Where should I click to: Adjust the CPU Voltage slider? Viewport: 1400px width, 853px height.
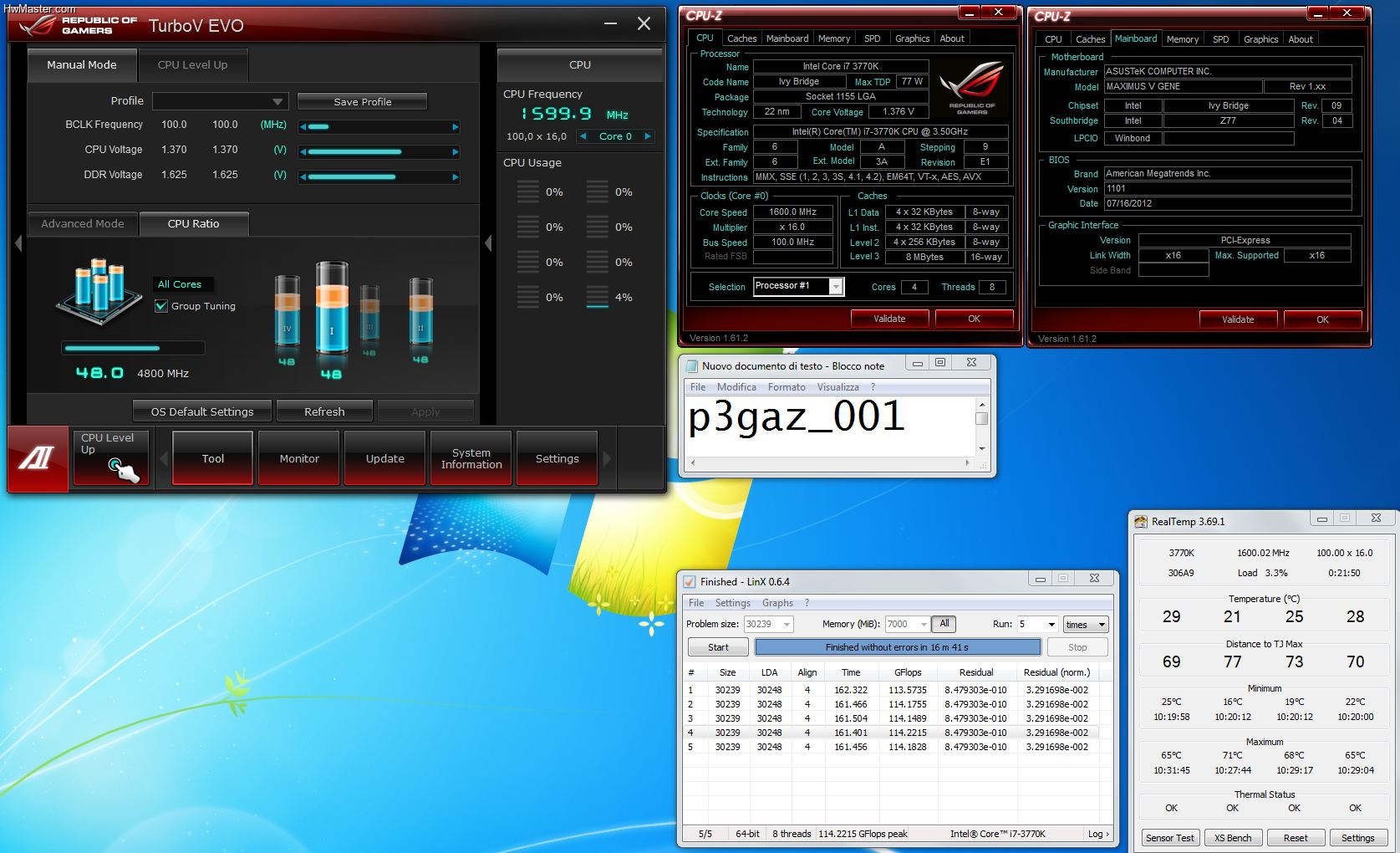pyautogui.click(x=379, y=152)
